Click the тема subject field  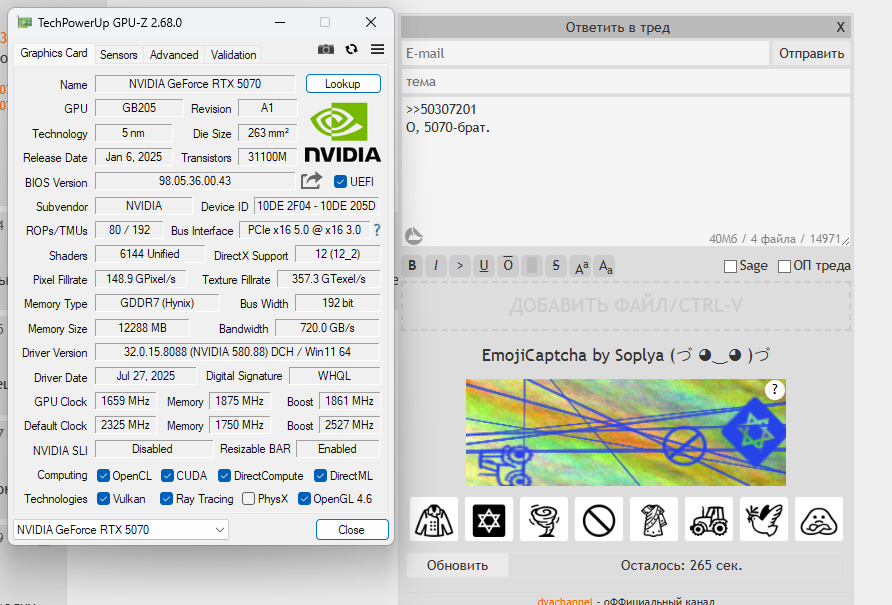pyautogui.click(x=626, y=81)
